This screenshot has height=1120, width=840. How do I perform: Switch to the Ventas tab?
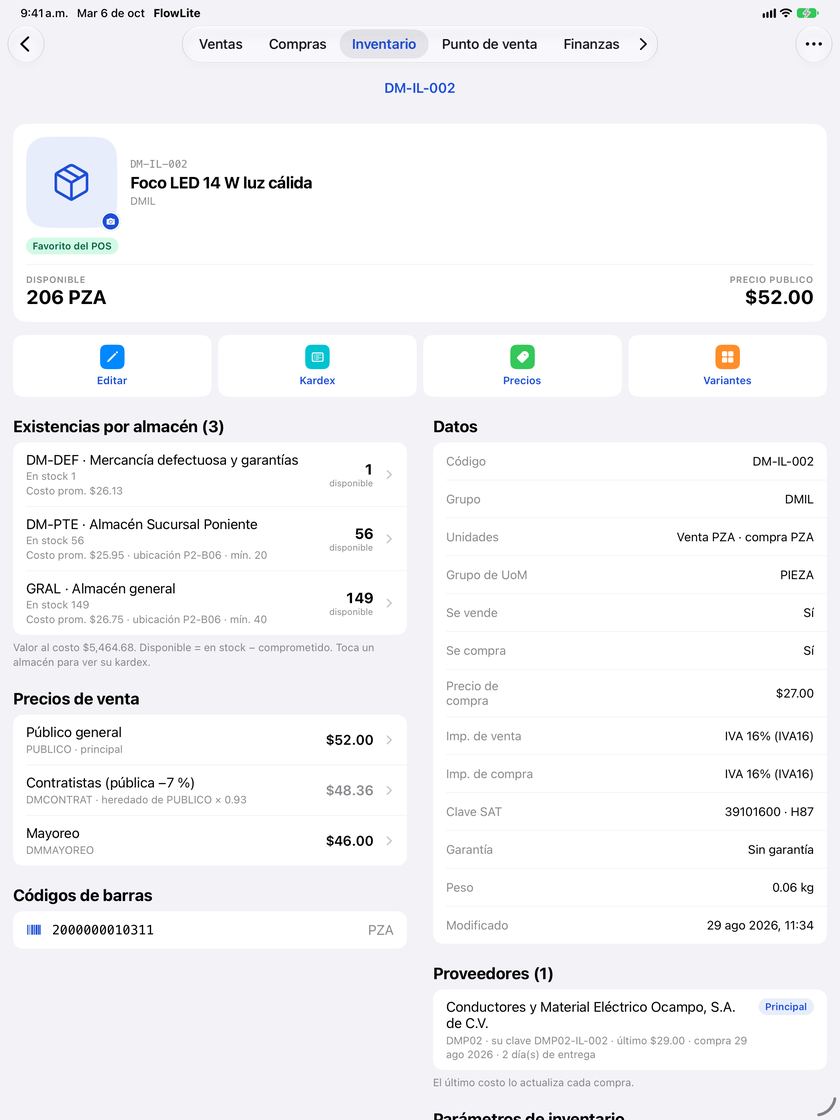[221, 44]
